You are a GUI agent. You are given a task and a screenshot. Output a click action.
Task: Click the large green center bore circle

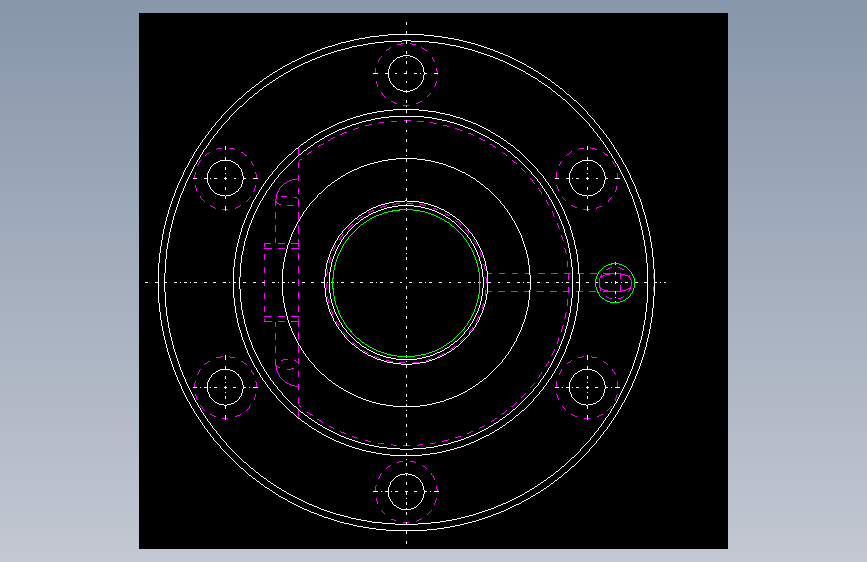pos(406,283)
